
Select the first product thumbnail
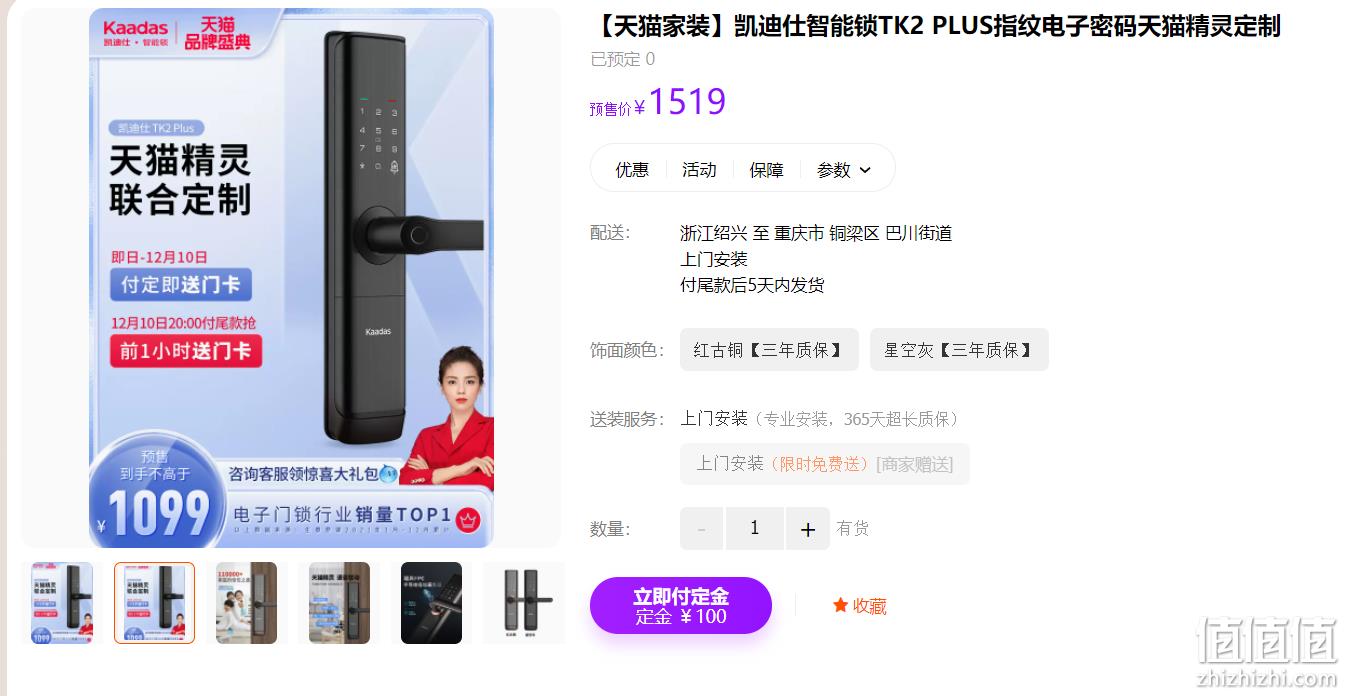(62, 603)
